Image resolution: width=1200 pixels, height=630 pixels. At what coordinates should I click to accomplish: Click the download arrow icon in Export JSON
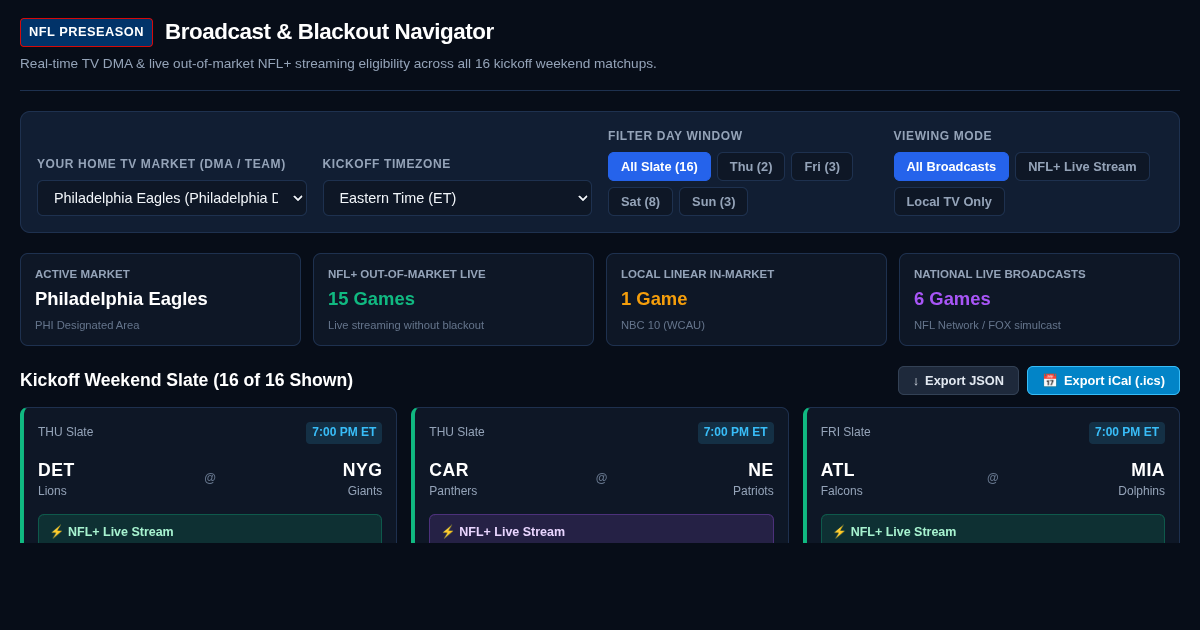point(916,380)
